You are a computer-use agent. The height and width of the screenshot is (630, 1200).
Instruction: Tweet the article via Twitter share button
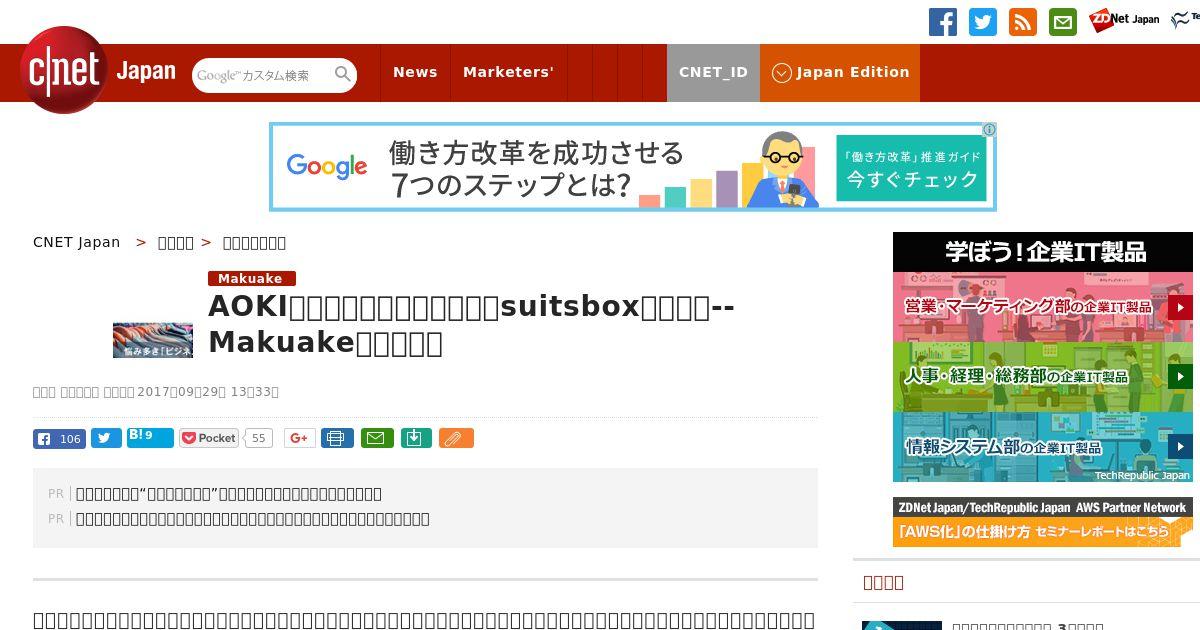(106, 438)
